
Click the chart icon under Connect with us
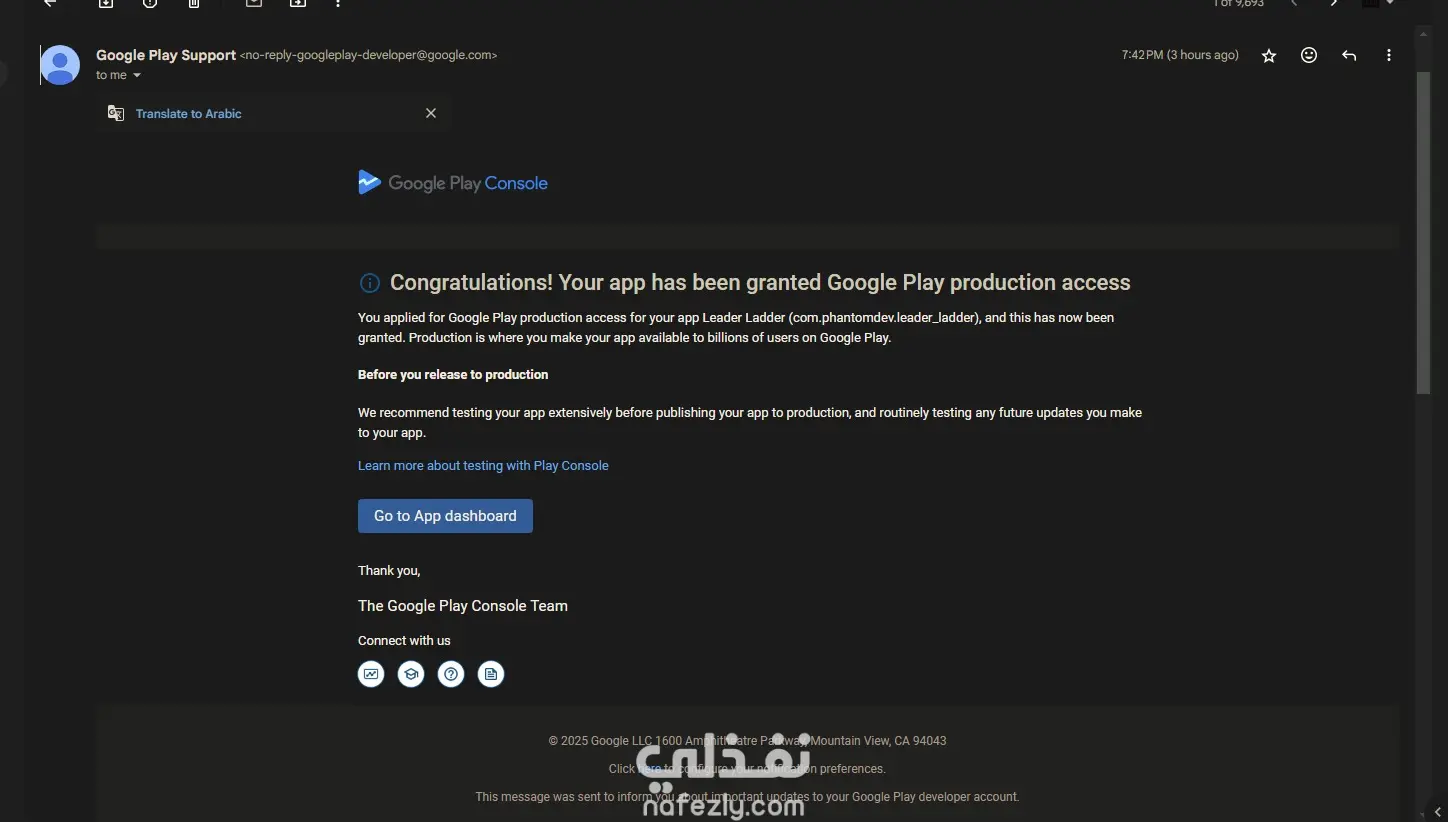[371, 674]
